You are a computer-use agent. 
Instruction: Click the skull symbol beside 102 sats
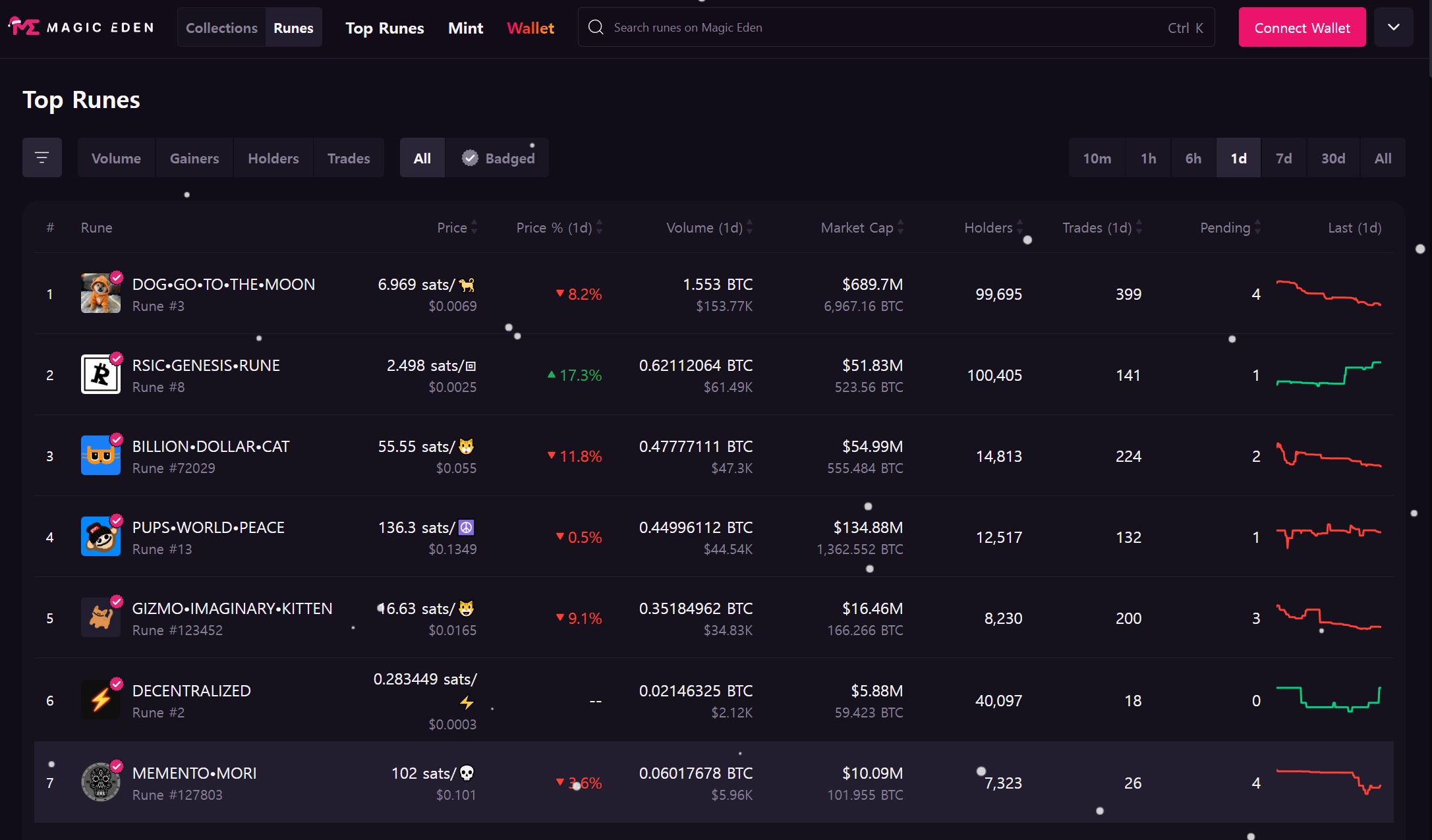pyautogui.click(x=467, y=773)
